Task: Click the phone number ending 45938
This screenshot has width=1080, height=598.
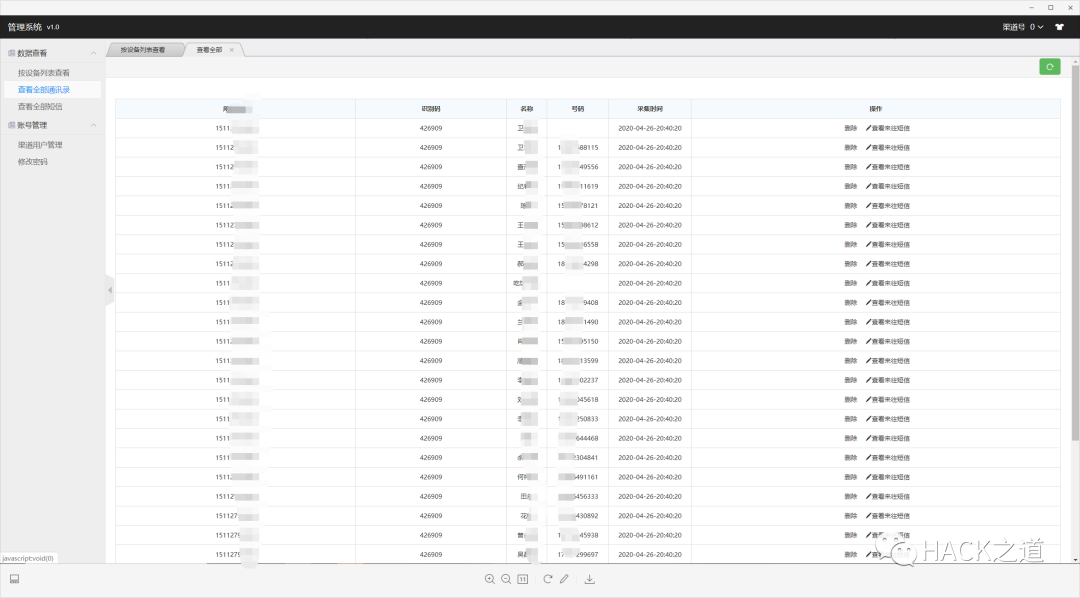Action: (578, 535)
